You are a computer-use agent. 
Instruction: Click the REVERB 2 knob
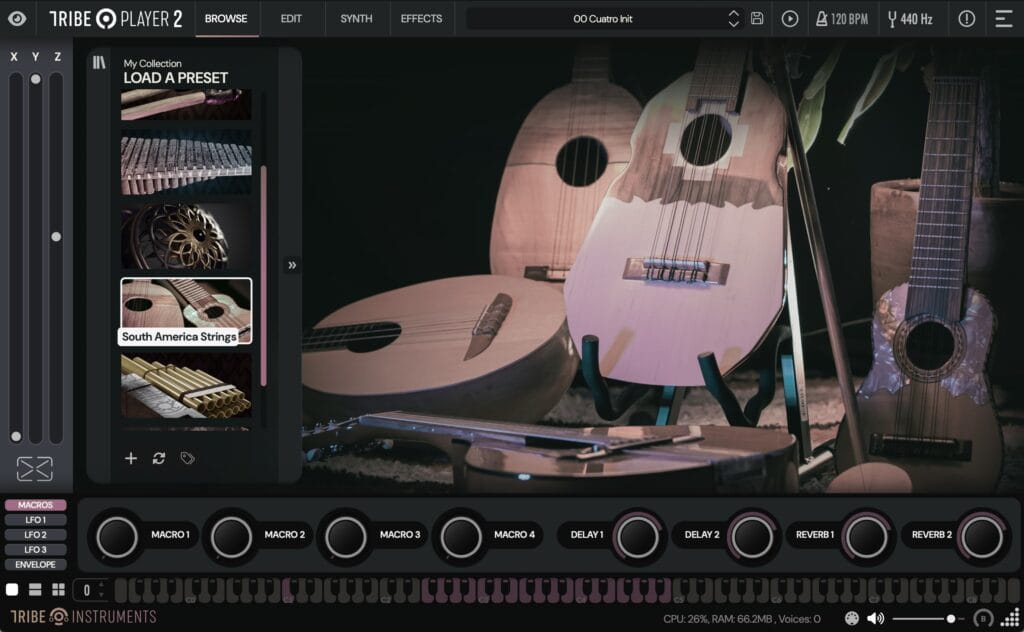pos(982,537)
